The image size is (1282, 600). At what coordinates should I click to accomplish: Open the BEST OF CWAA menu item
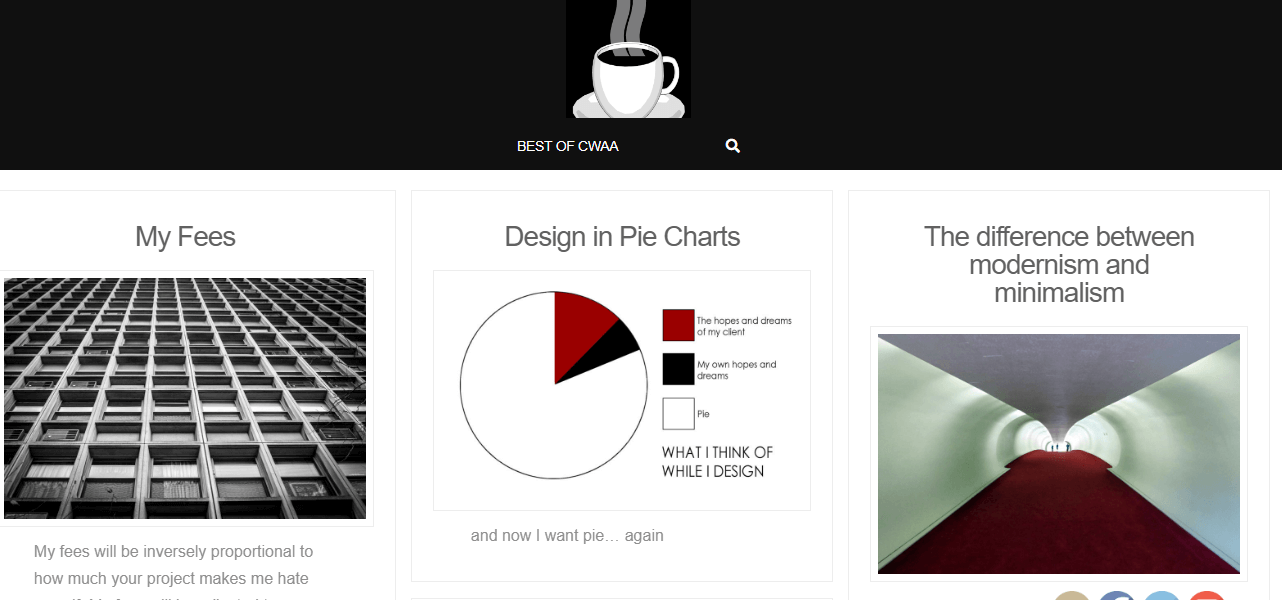coord(567,146)
